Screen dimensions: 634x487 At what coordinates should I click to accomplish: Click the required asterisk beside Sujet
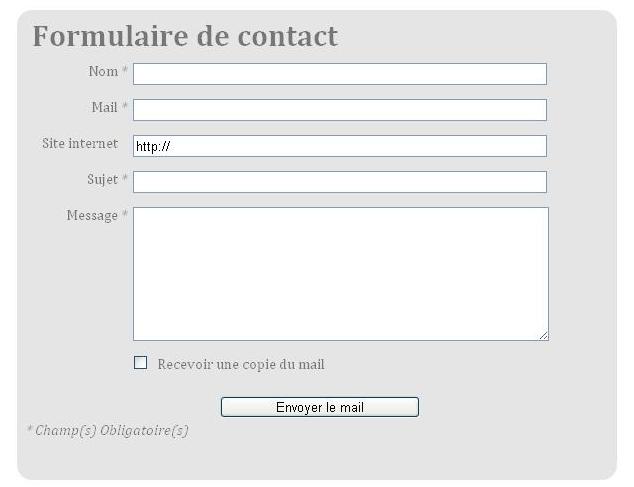coord(125,179)
